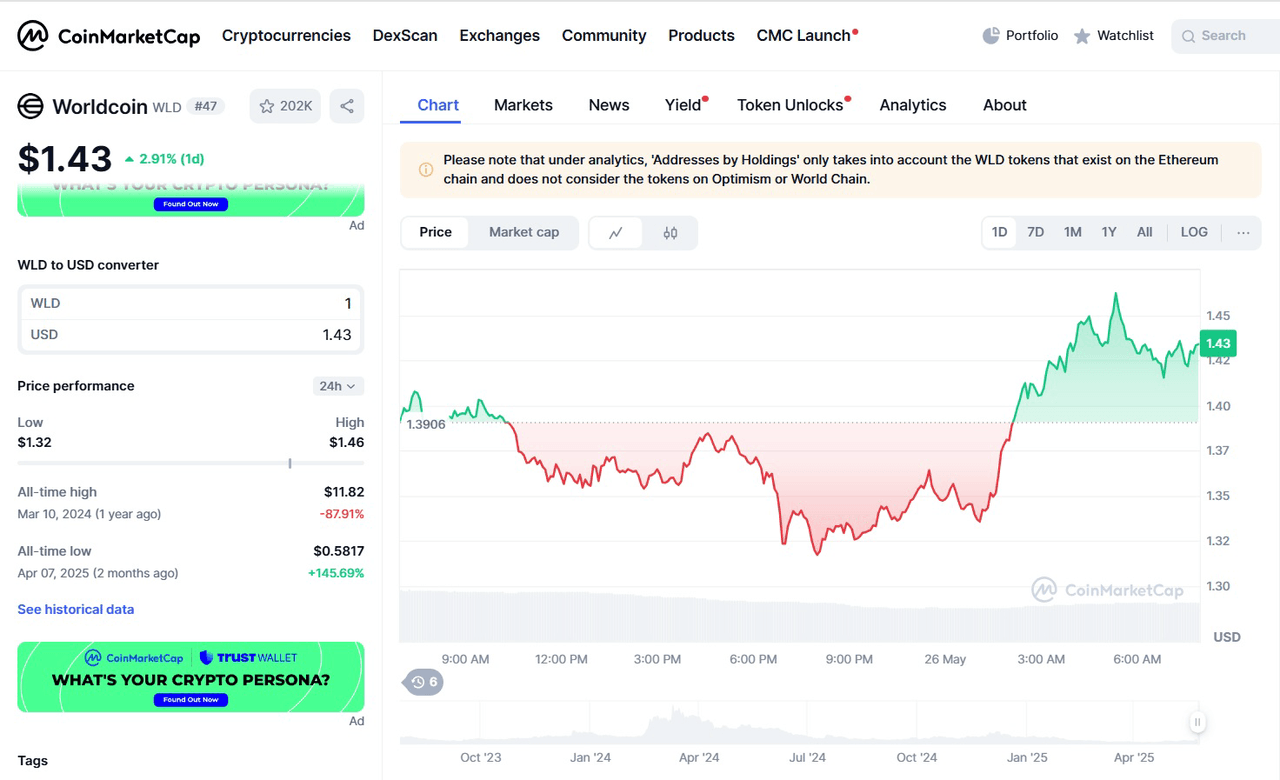Image resolution: width=1280 pixels, height=780 pixels.
Task: Select the 7D time range button
Action: pos(1035,232)
